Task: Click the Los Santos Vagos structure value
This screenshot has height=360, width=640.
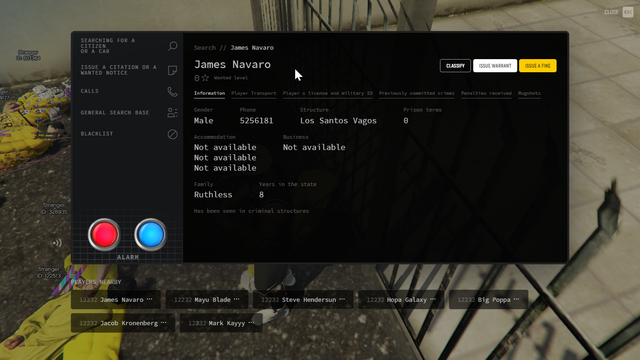Action: (x=338, y=121)
